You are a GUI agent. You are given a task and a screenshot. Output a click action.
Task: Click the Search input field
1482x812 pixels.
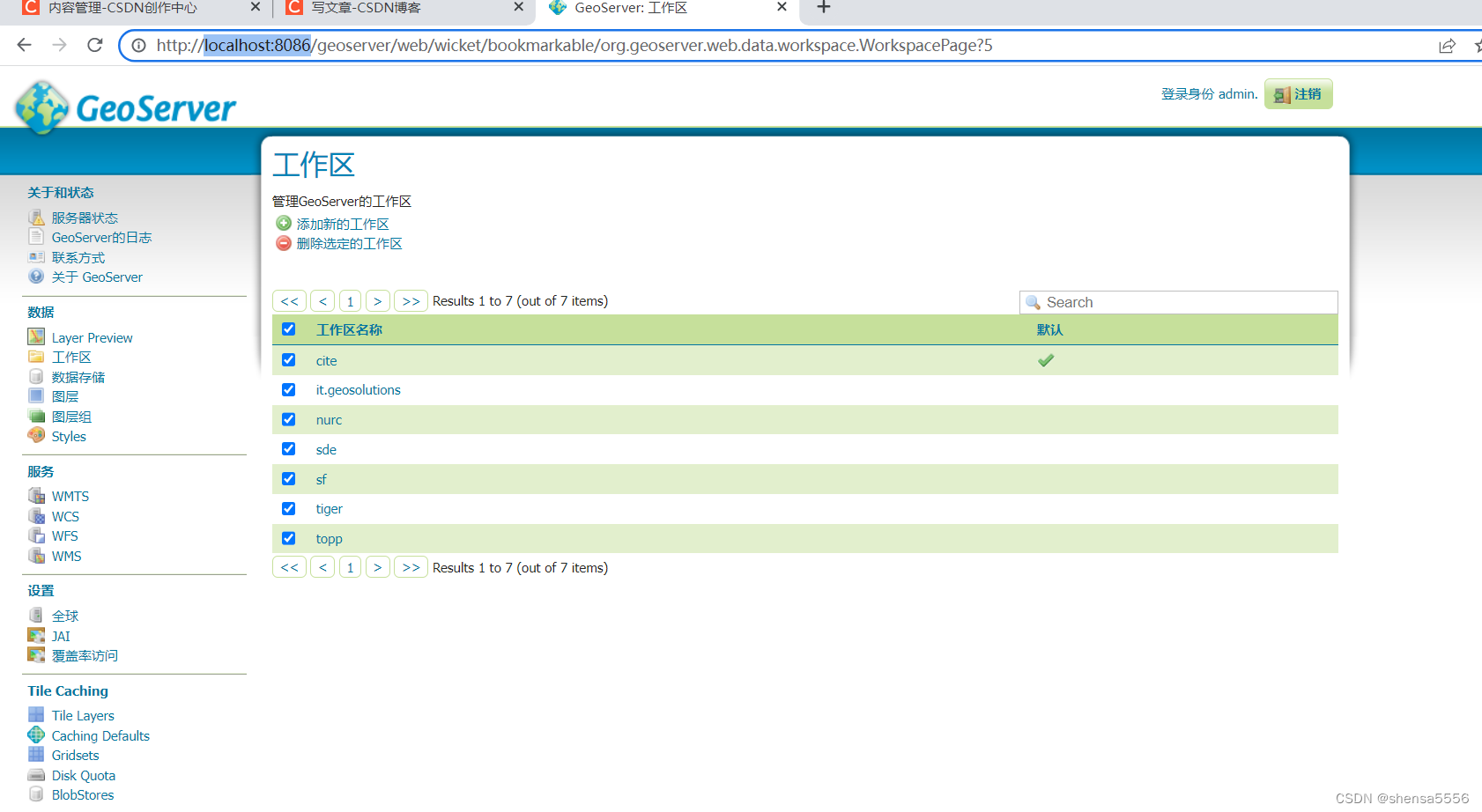tap(1179, 302)
